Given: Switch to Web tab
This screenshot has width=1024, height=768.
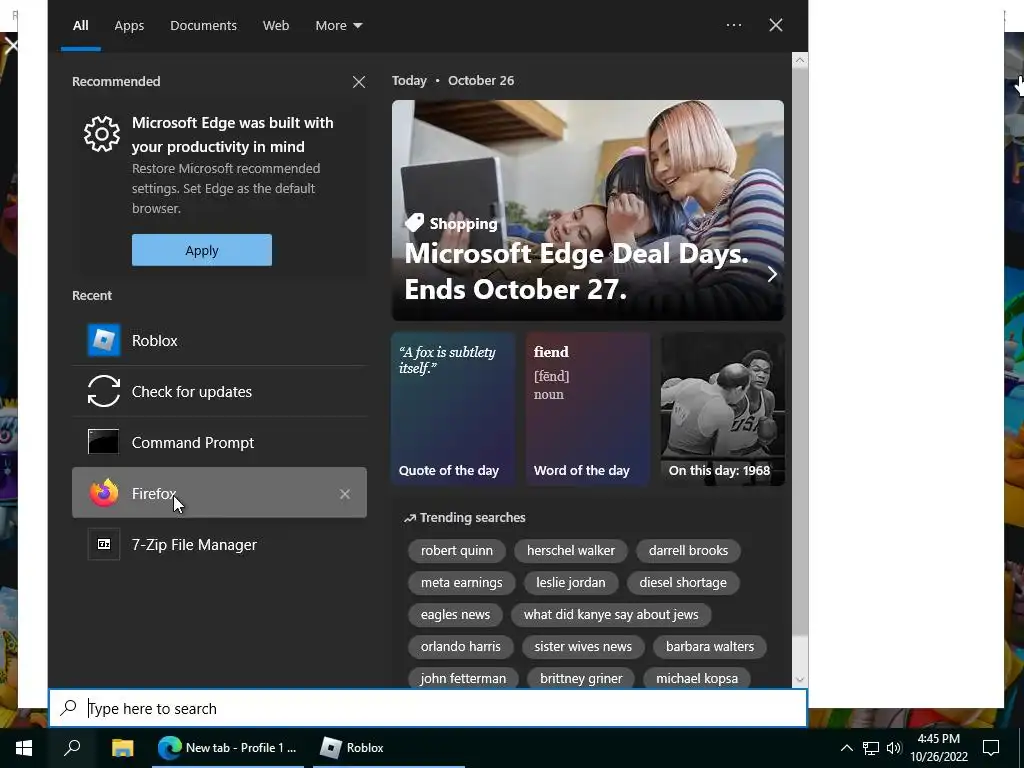Looking at the screenshot, I should pos(276,25).
